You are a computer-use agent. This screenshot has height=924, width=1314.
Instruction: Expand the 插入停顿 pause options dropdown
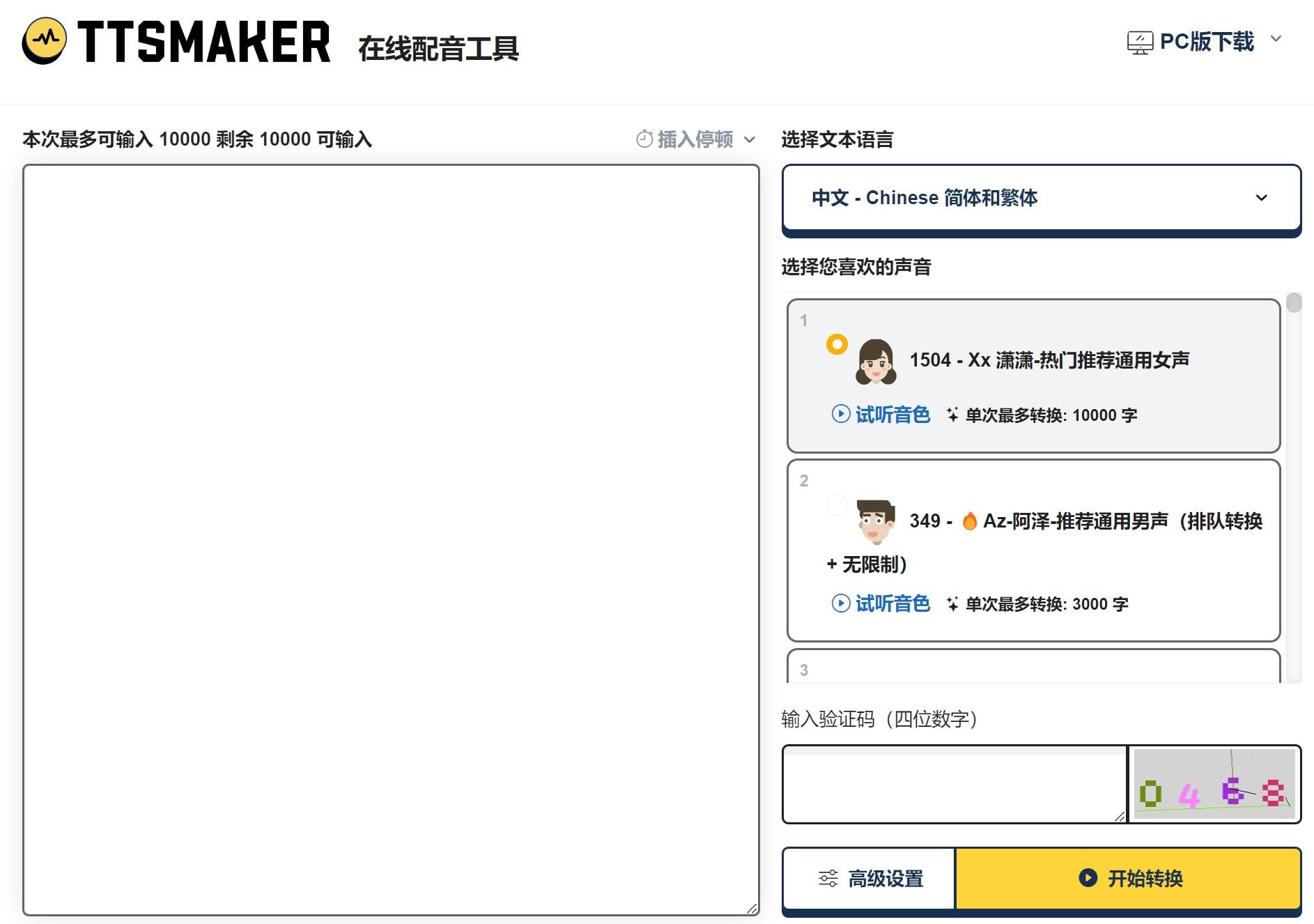(x=750, y=139)
